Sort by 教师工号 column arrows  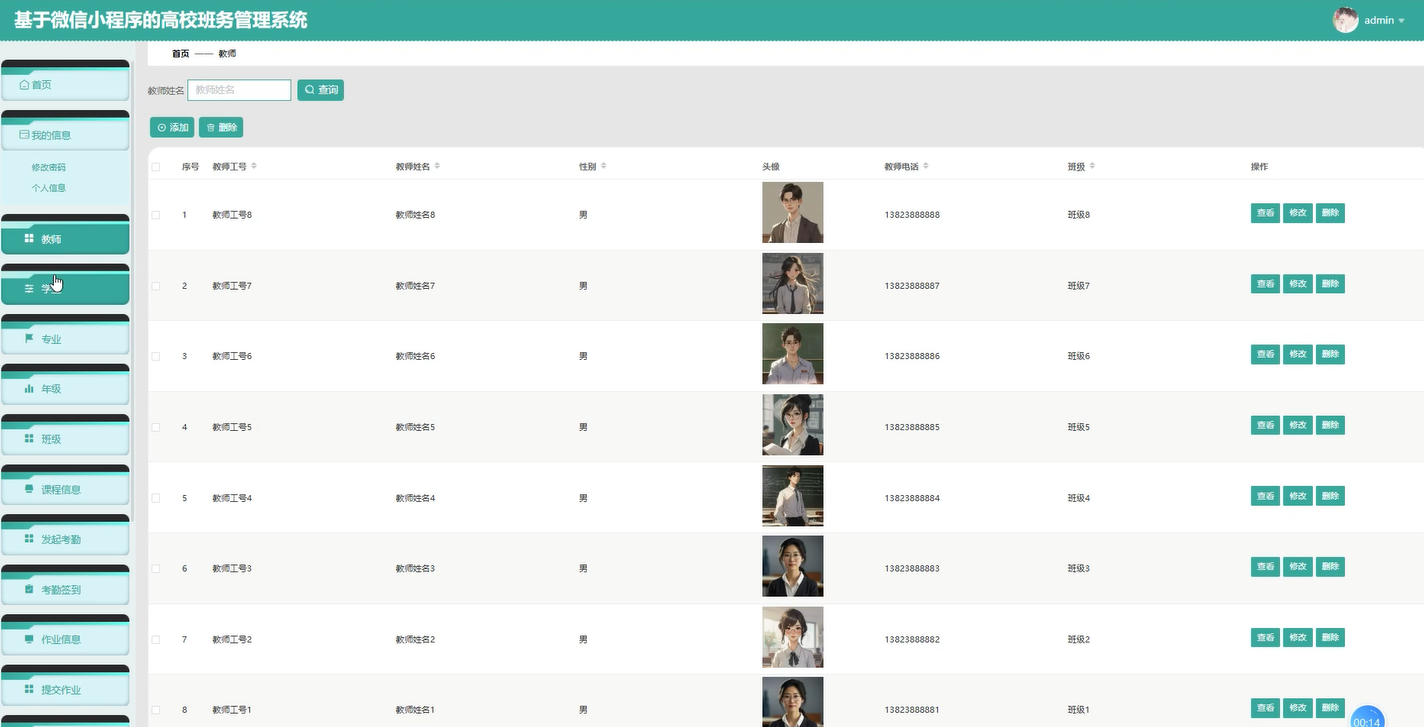coord(253,166)
